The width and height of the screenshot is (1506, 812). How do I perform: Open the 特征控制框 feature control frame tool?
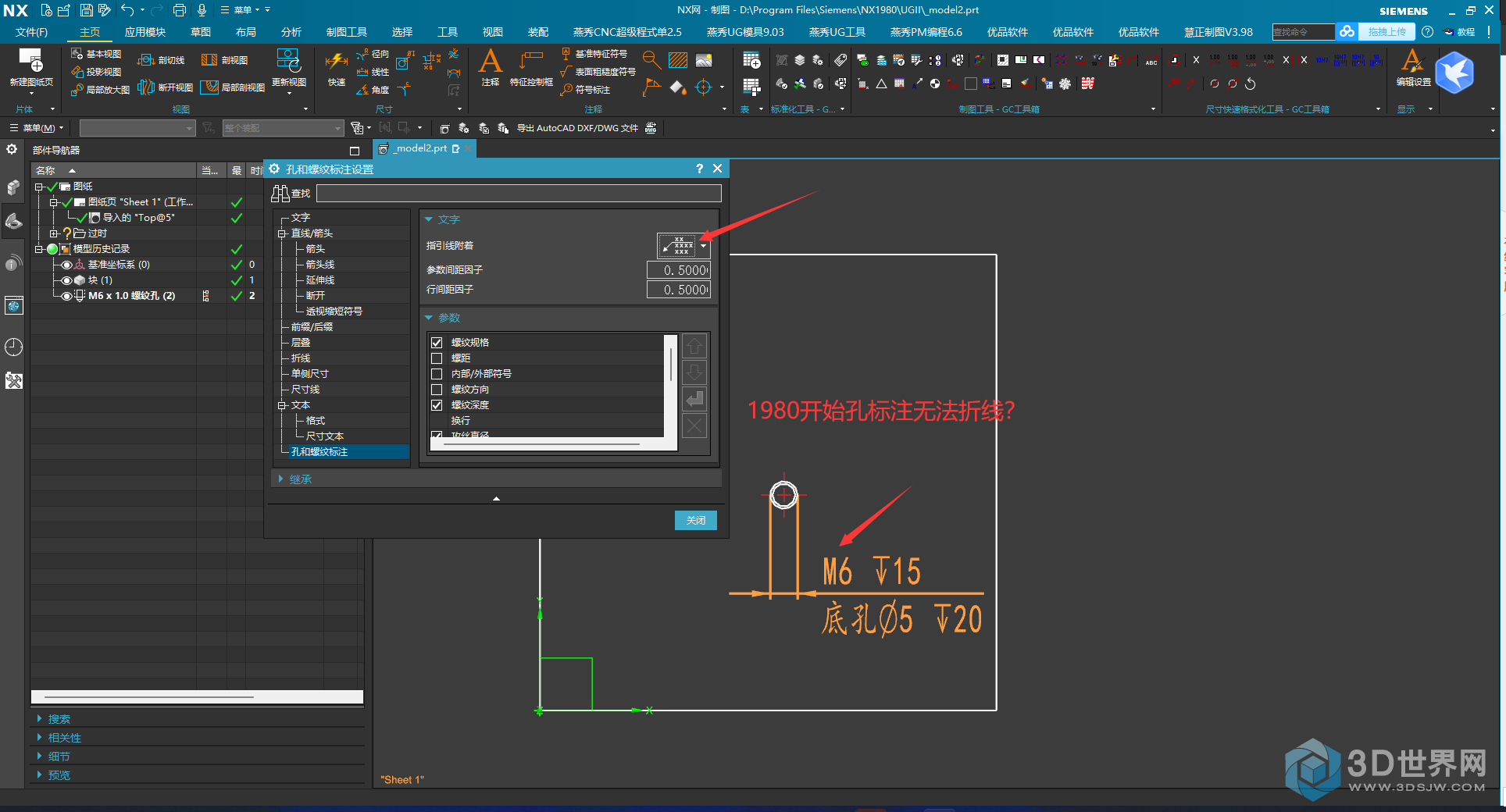531,69
